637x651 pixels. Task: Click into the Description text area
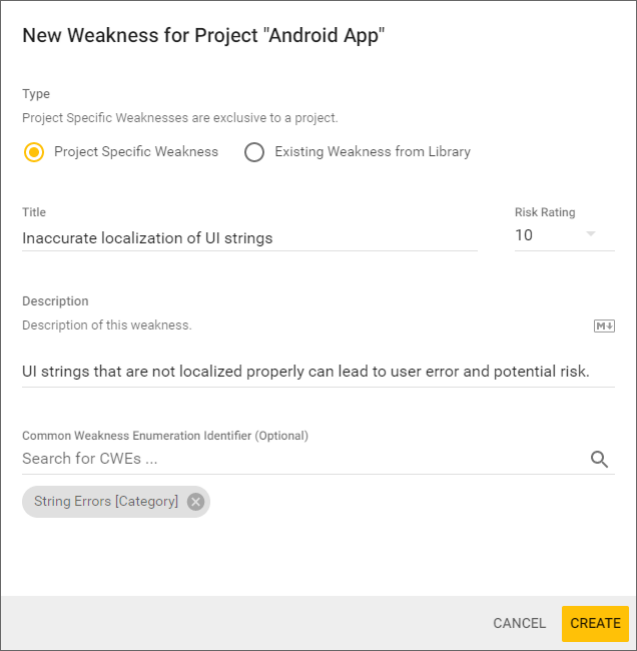306,372
